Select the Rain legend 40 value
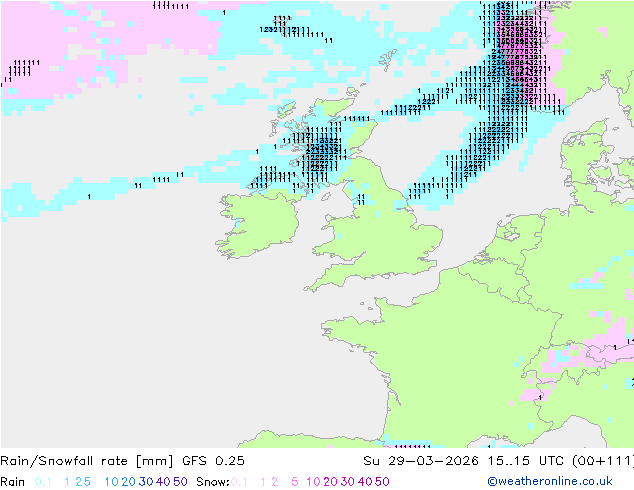Viewport: 634px width, 490px height. [x=163, y=482]
